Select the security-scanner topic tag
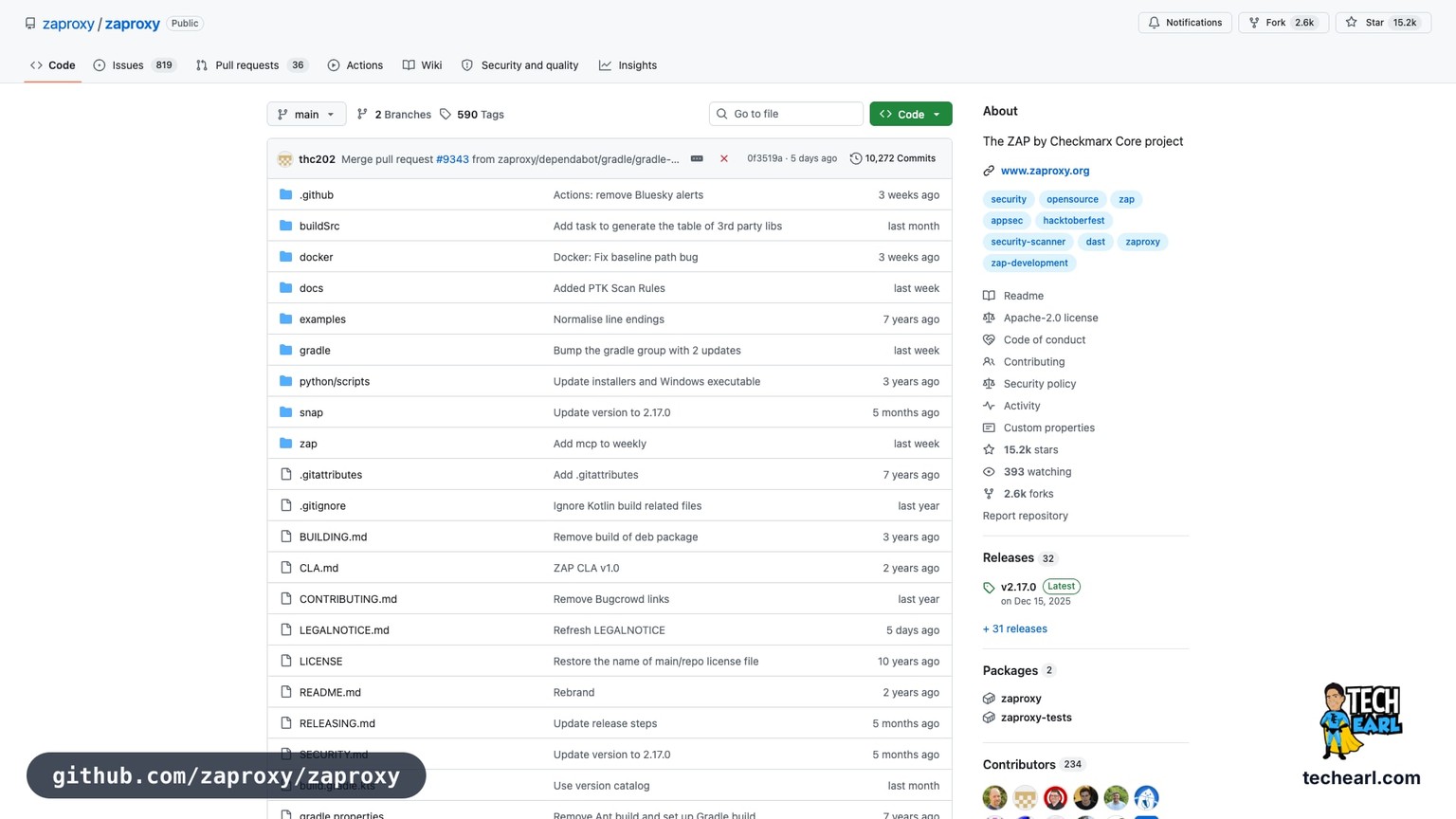This screenshot has width=1456, height=819. pos(1028,242)
